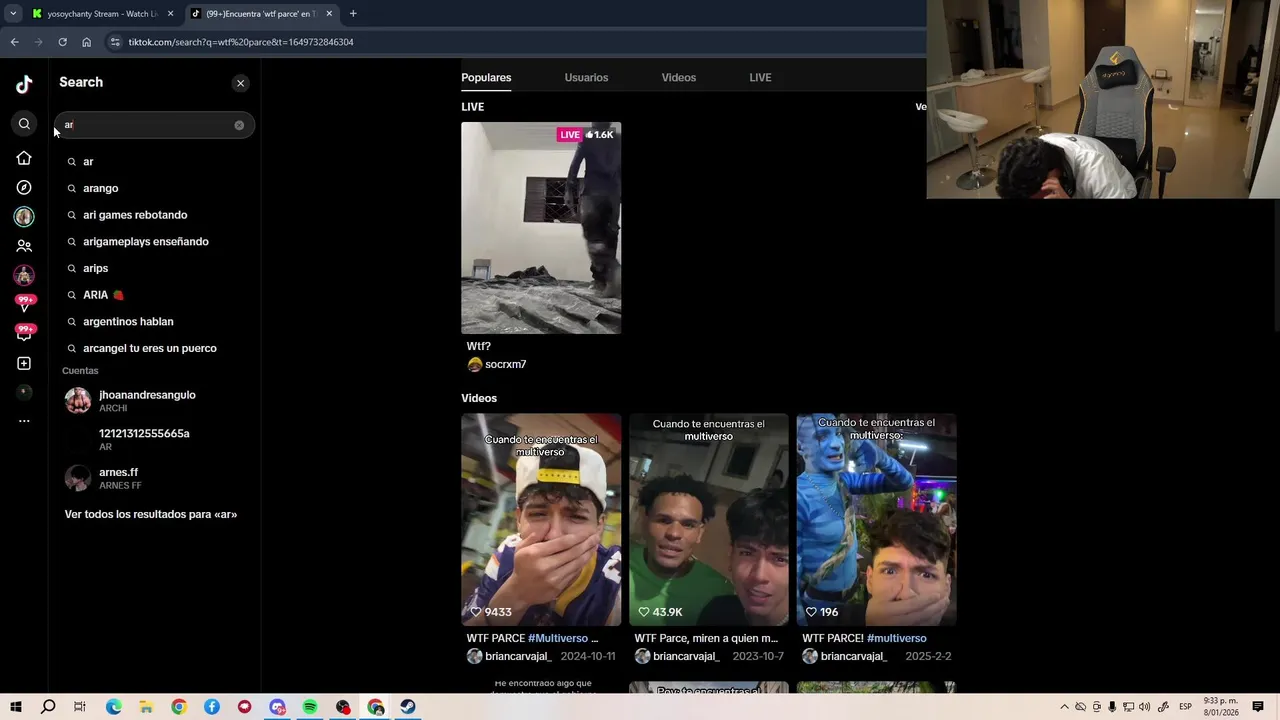The image size is (1280, 720).
Task: Click the browser Home button
Action: 86,42
